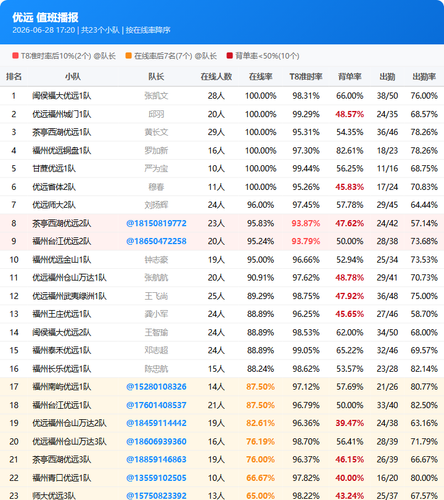Click the red 93.79% T8 value
This screenshot has width=444, height=500.
pyautogui.click(x=306, y=241)
